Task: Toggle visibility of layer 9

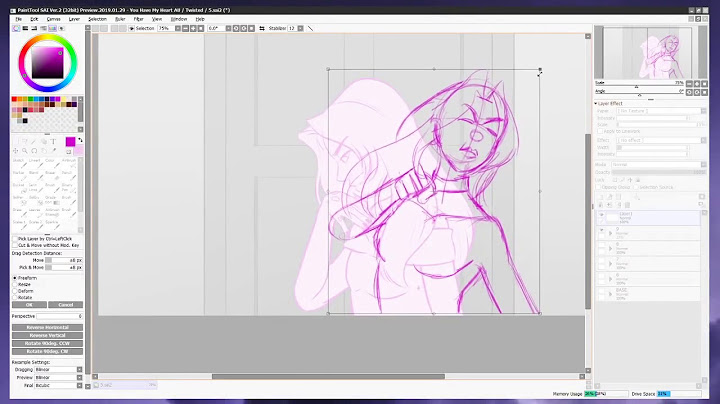Action: coord(601,230)
